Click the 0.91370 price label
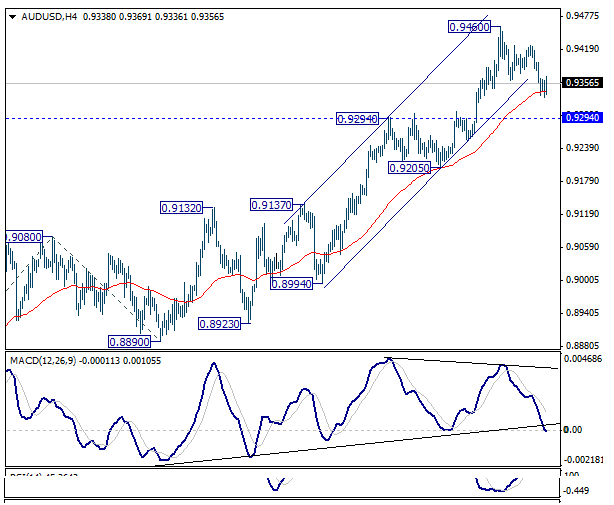This screenshot has height=505, width=614. coord(271,205)
